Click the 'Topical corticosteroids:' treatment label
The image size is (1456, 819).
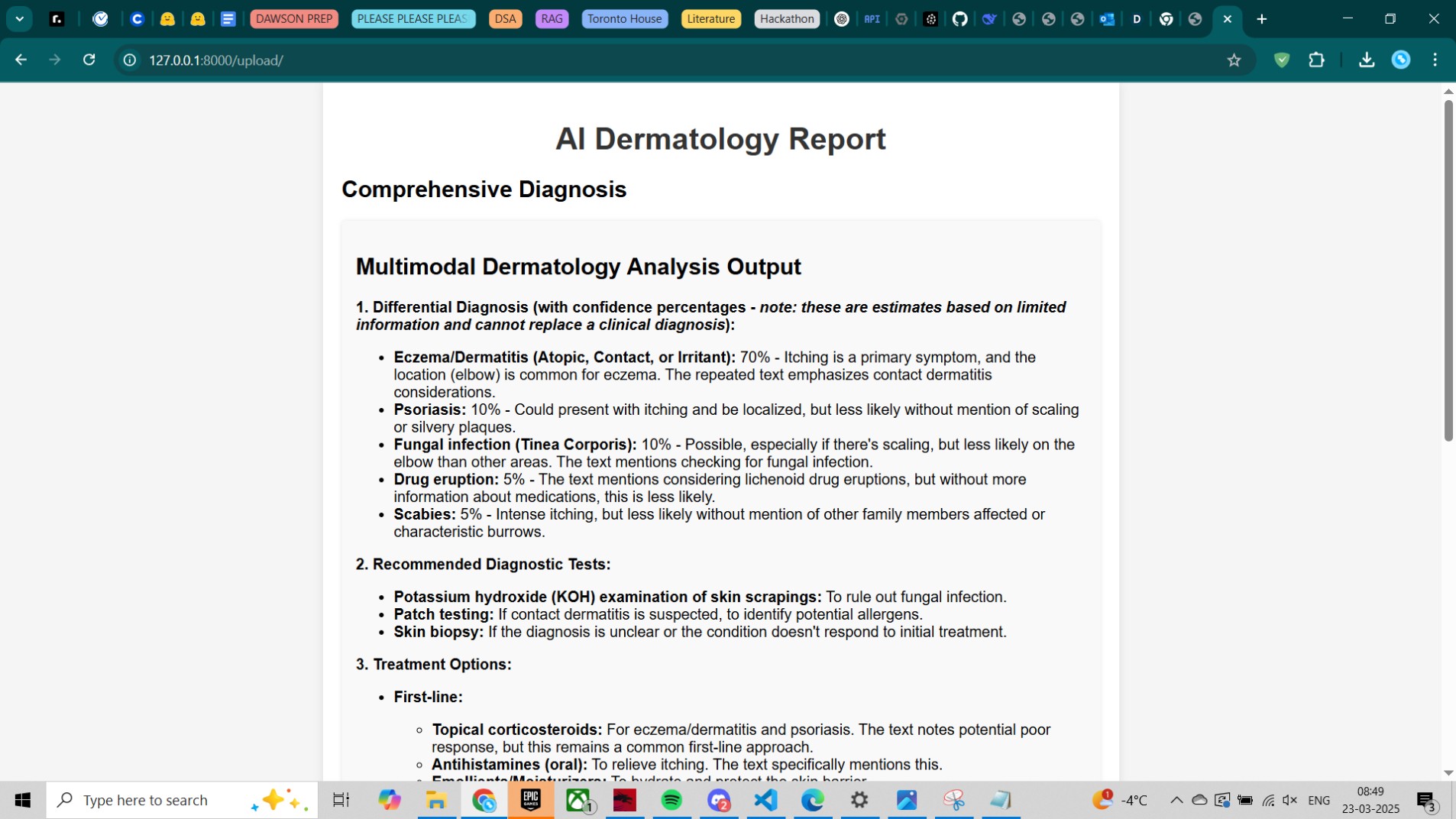(516, 730)
